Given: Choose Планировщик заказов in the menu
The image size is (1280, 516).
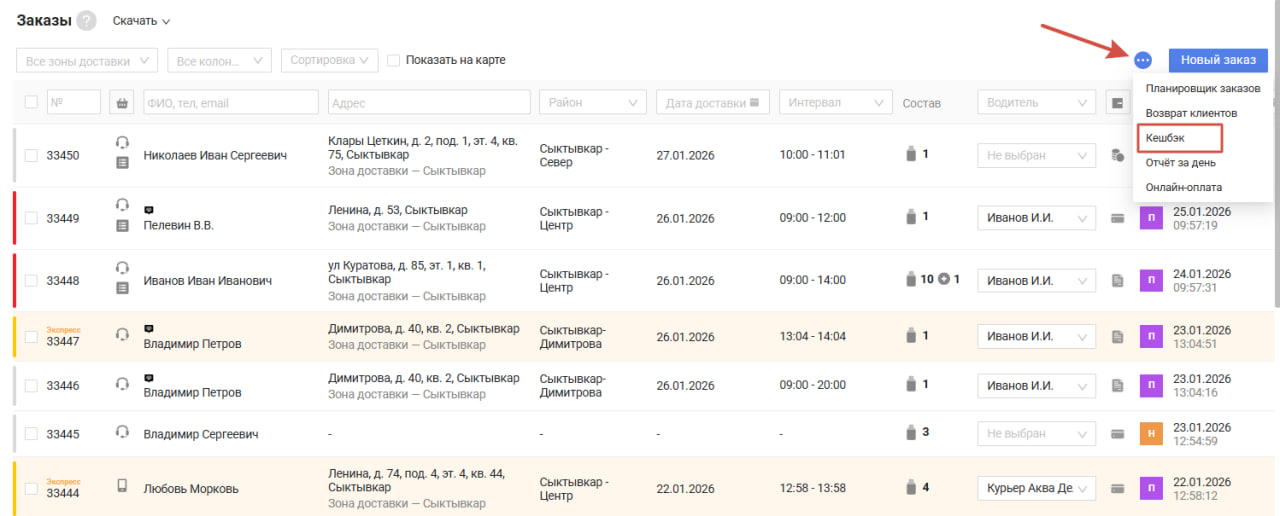Looking at the screenshot, I should 1202,88.
